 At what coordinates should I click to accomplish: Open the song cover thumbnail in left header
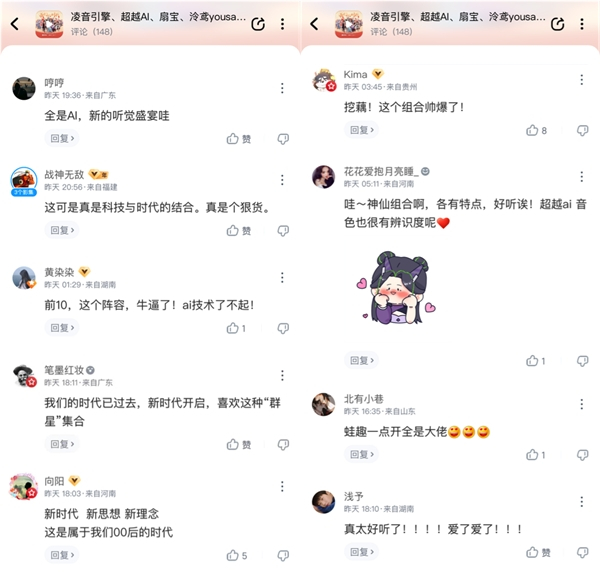49,24
